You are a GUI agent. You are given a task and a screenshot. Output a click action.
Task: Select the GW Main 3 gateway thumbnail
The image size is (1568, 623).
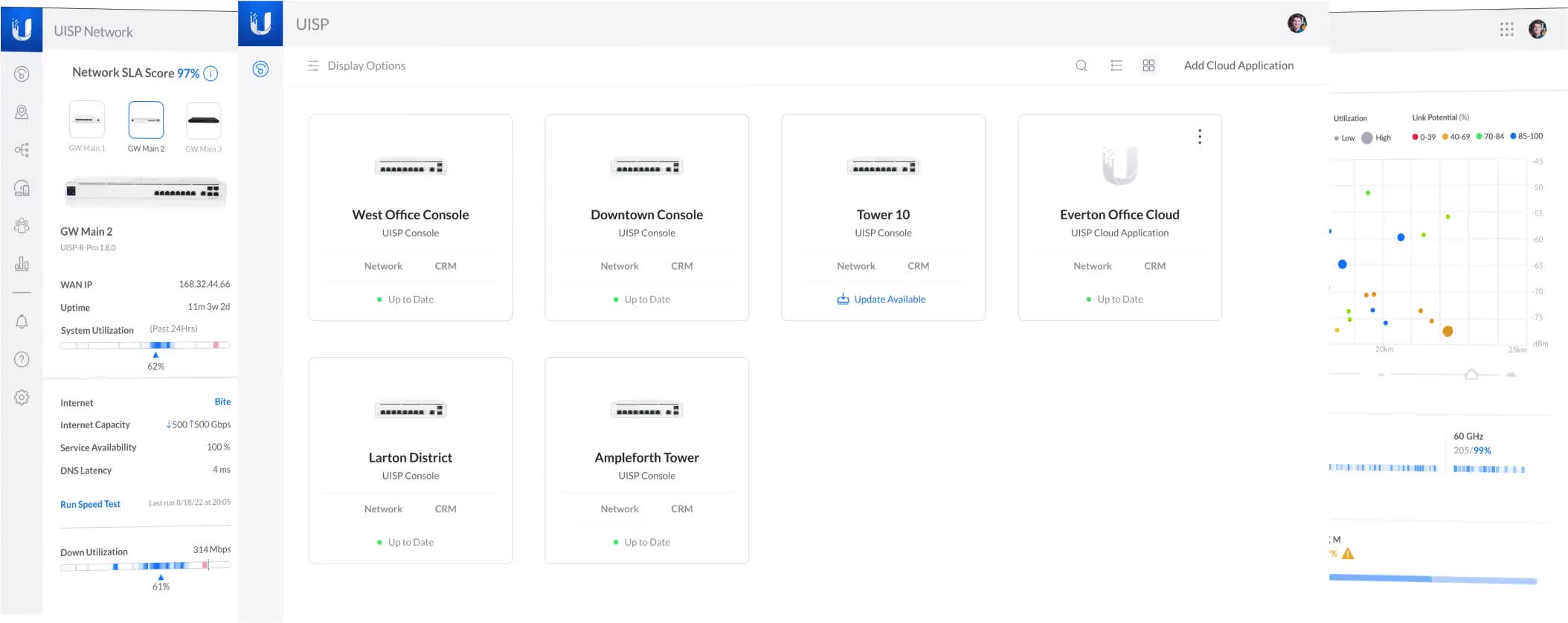(x=203, y=120)
